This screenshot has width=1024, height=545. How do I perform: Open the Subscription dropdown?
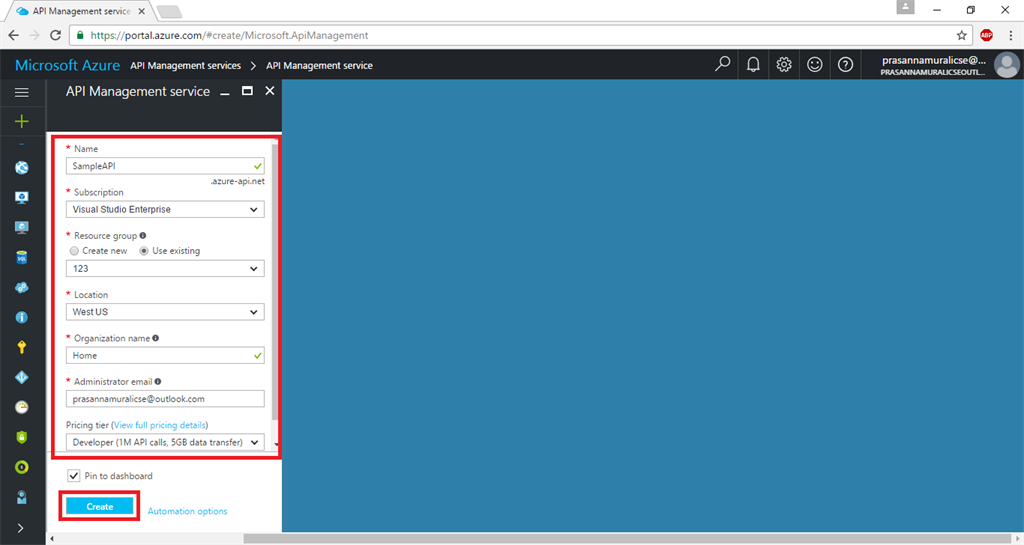[x=165, y=210]
